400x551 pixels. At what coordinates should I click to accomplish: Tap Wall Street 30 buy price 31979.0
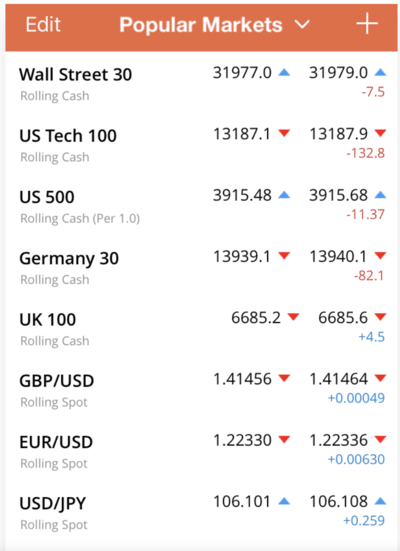pyautogui.click(x=338, y=73)
